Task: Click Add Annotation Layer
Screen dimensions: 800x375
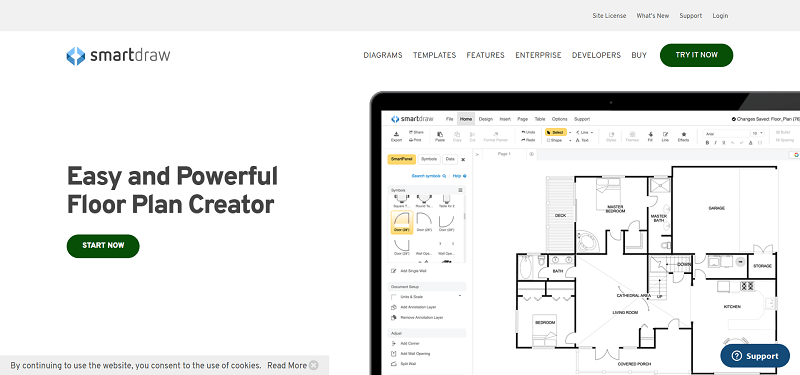Action: [413, 307]
